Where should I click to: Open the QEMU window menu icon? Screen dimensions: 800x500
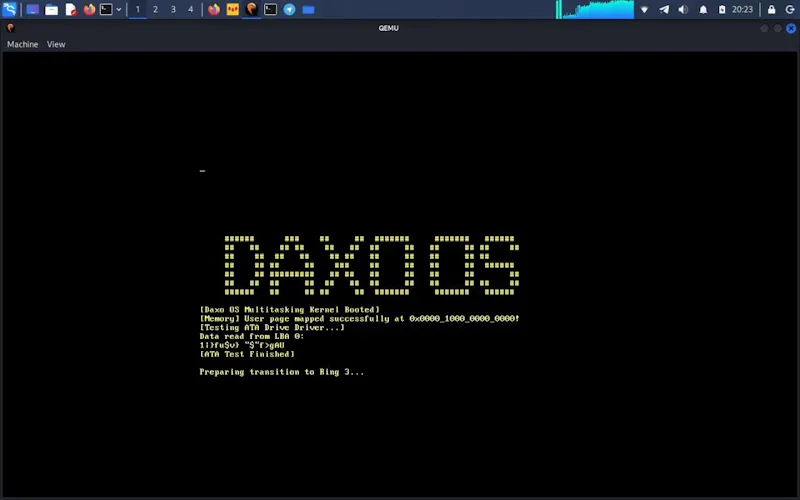coord(11,28)
